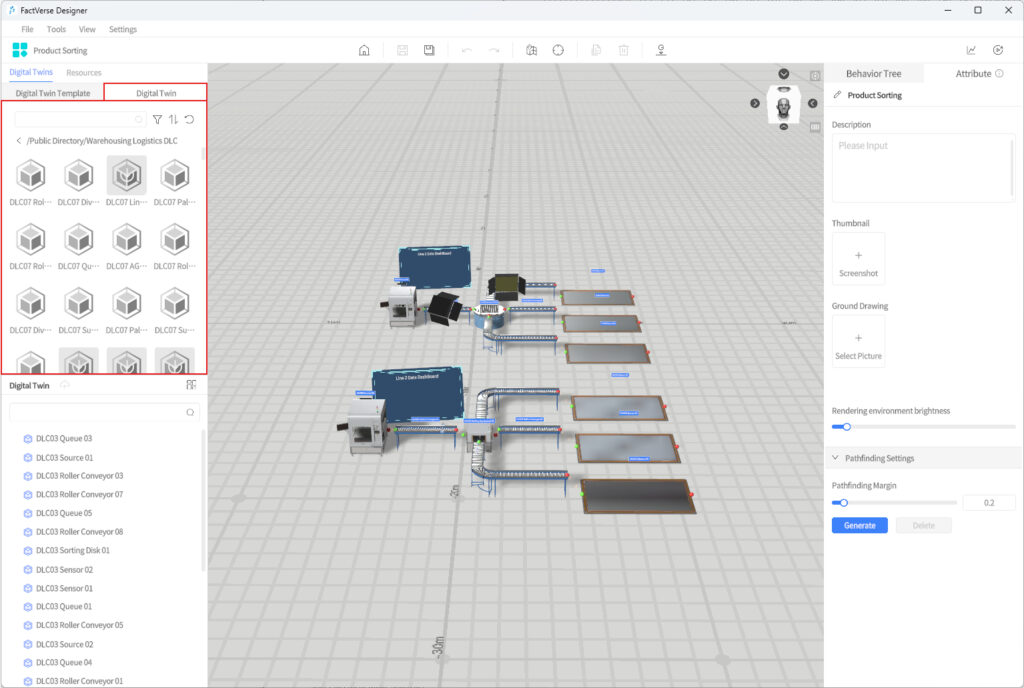This screenshot has height=688, width=1024.
Task: Choose ground drawing via Select Picture
Action: 858,342
